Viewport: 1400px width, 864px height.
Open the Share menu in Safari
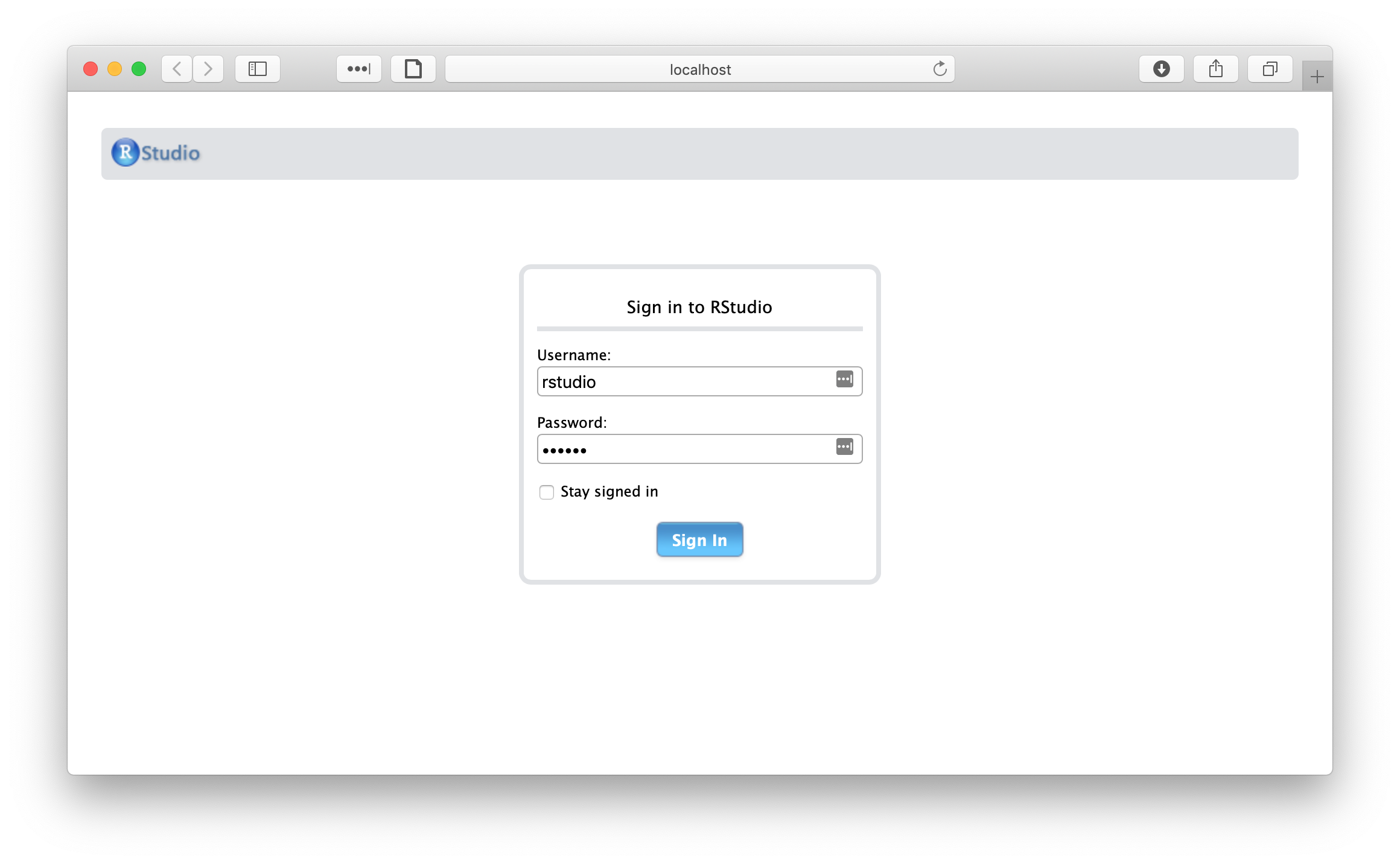coord(1216,69)
